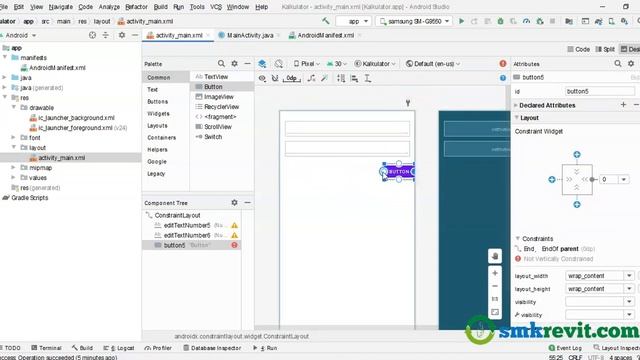Viewport: 640px width, 360px height.
Task: Open Event Log
Action: point(565,348)
